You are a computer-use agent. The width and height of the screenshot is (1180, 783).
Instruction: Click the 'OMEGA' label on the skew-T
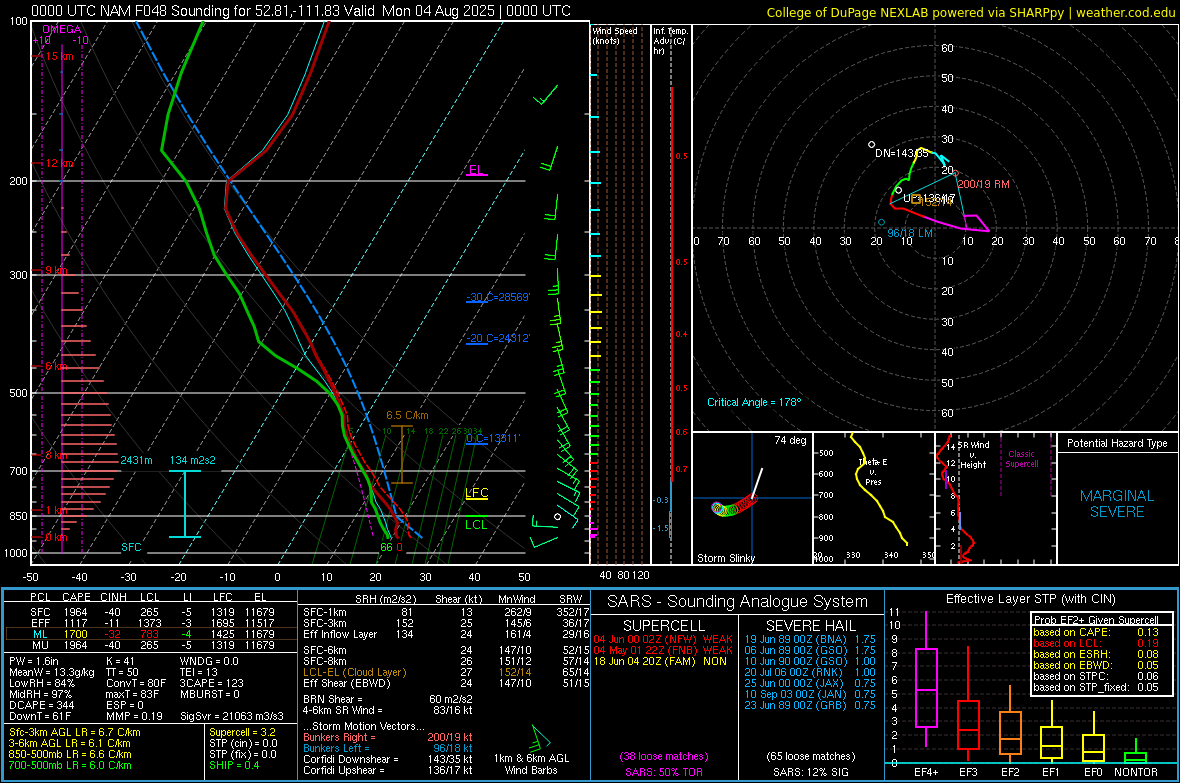[x=62, y=29]
